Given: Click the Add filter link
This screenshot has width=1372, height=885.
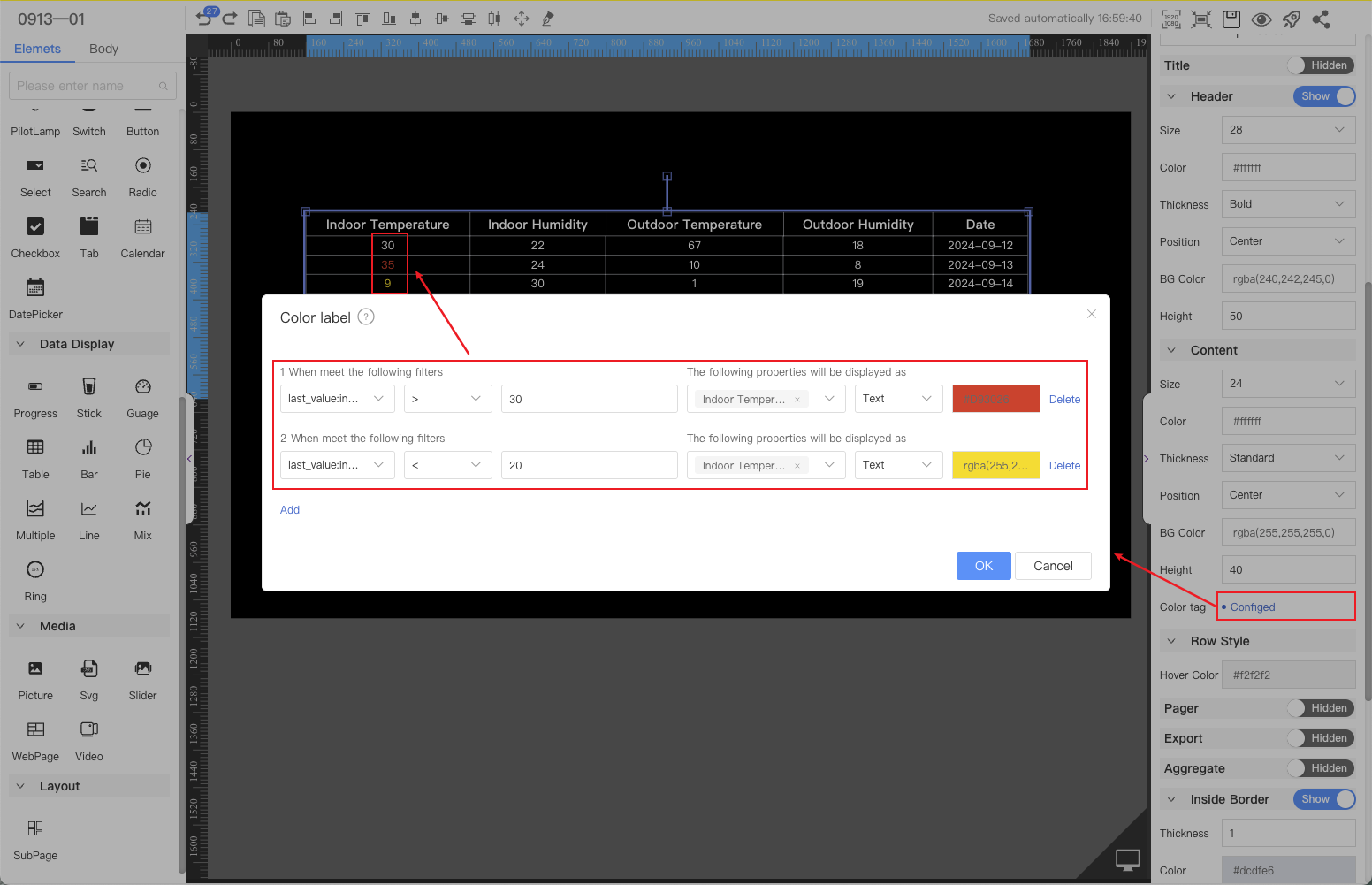Looking at the screenshot, I should (x=290, y=510).
